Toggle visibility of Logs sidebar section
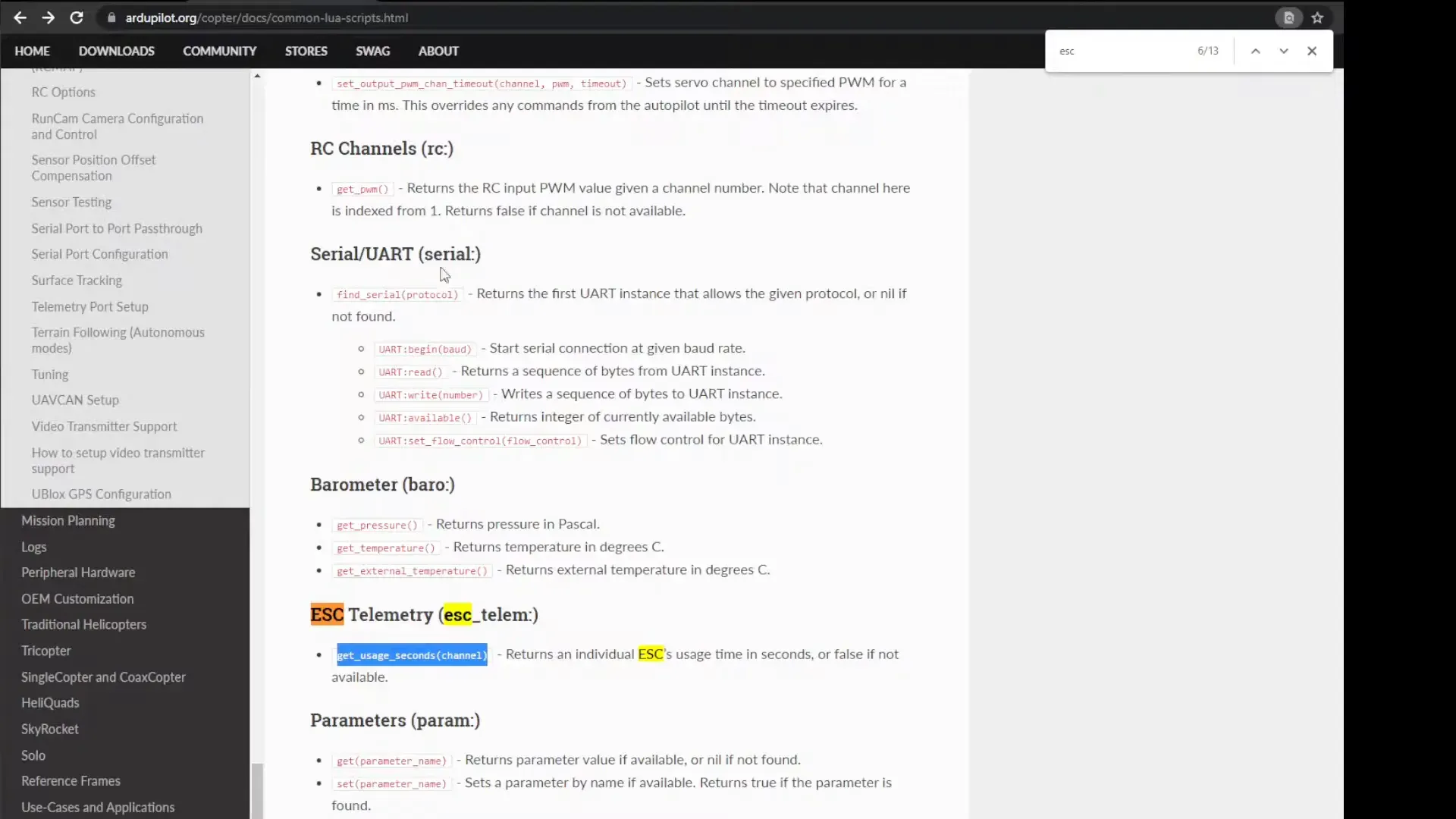The image size is (1456, 819). click(33, 546)
